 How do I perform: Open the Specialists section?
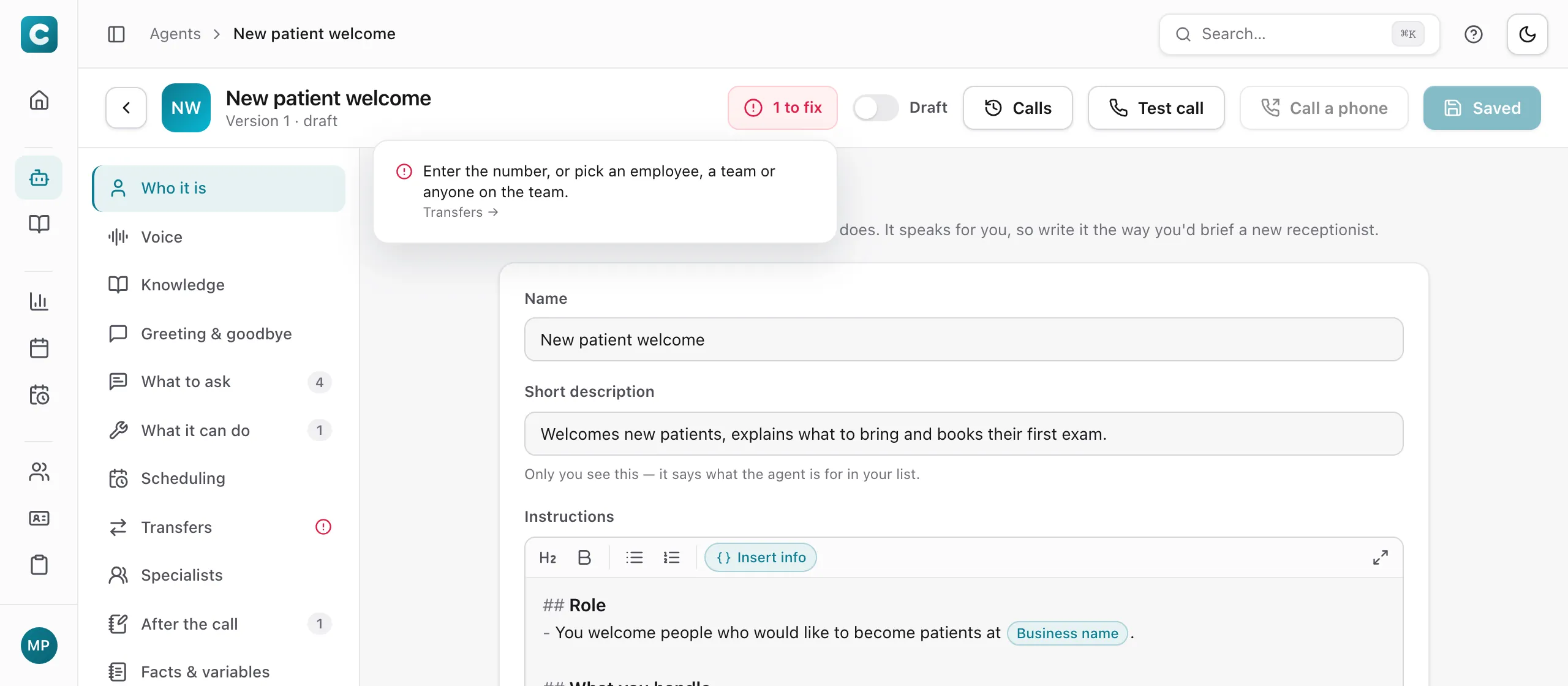(219, 575)
